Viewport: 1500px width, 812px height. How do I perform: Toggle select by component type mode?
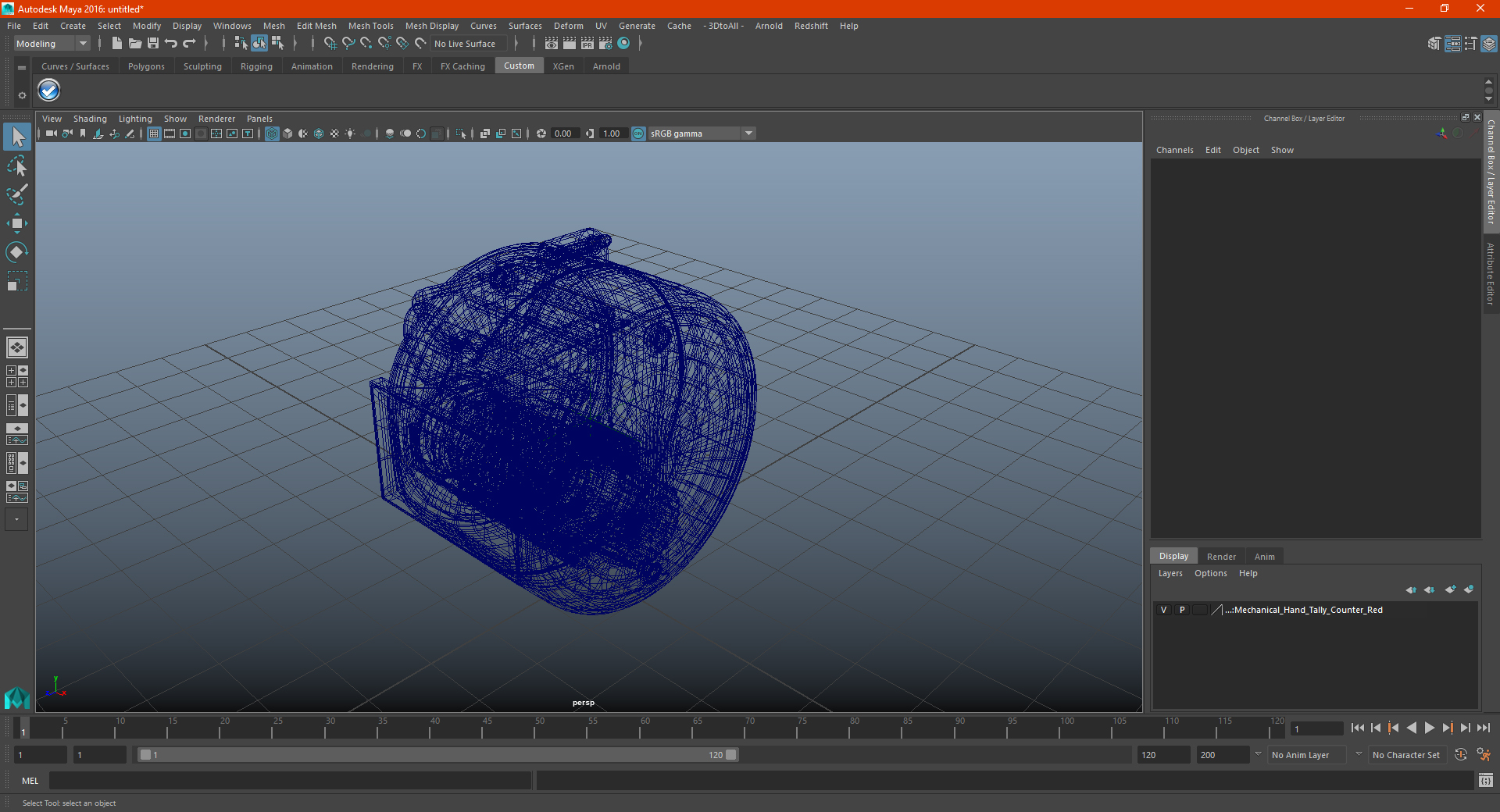coord(277,44)
